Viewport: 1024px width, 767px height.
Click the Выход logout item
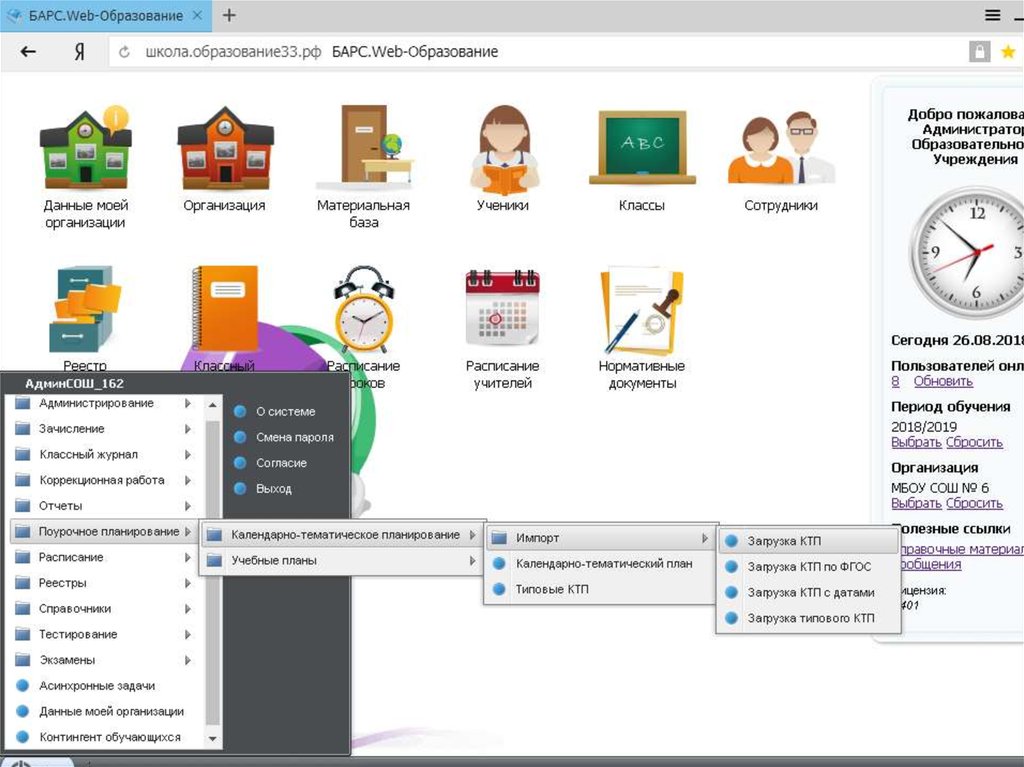(273, 489)
